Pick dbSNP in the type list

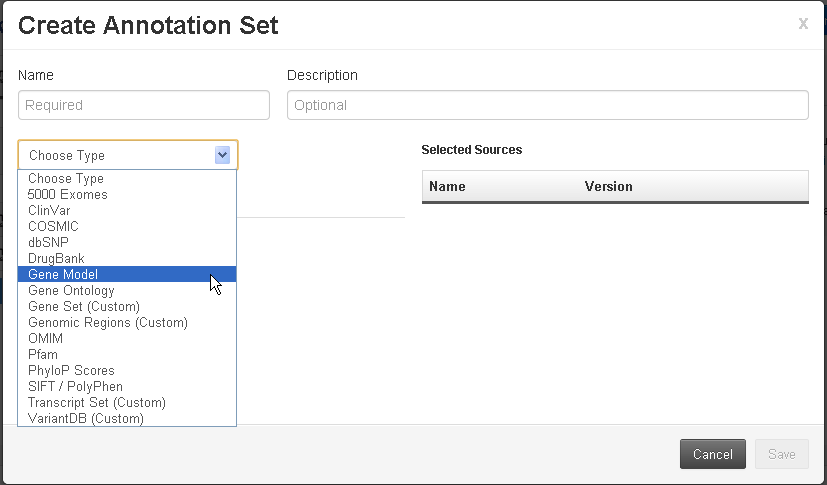[49, 243]
